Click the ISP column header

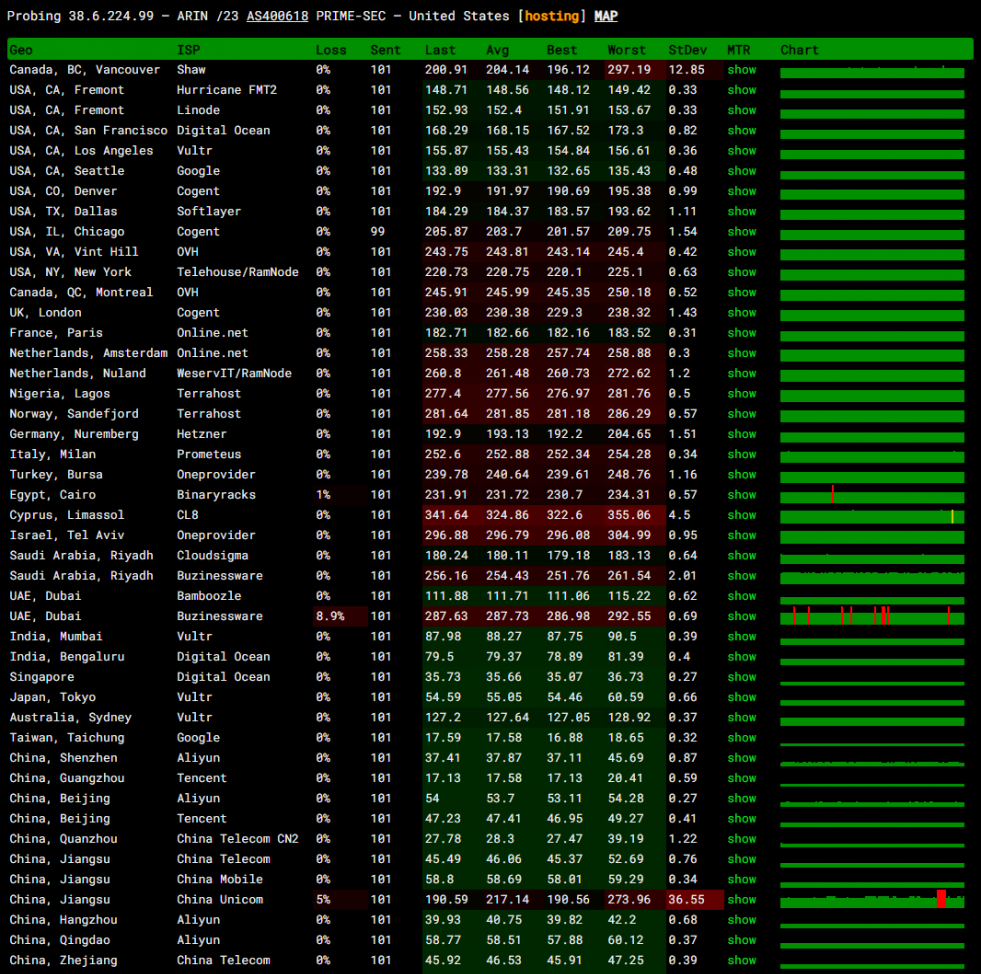(188, 50)
